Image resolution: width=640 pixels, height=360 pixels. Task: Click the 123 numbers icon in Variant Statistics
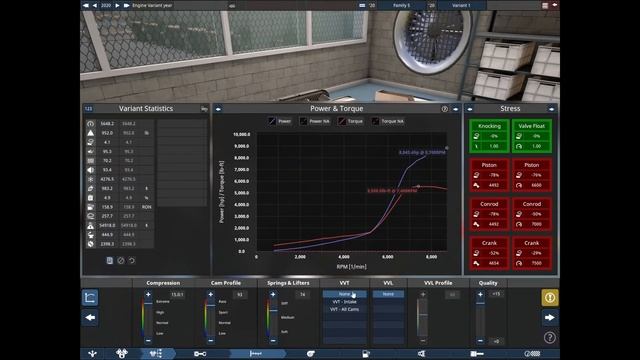click(89, 109)
